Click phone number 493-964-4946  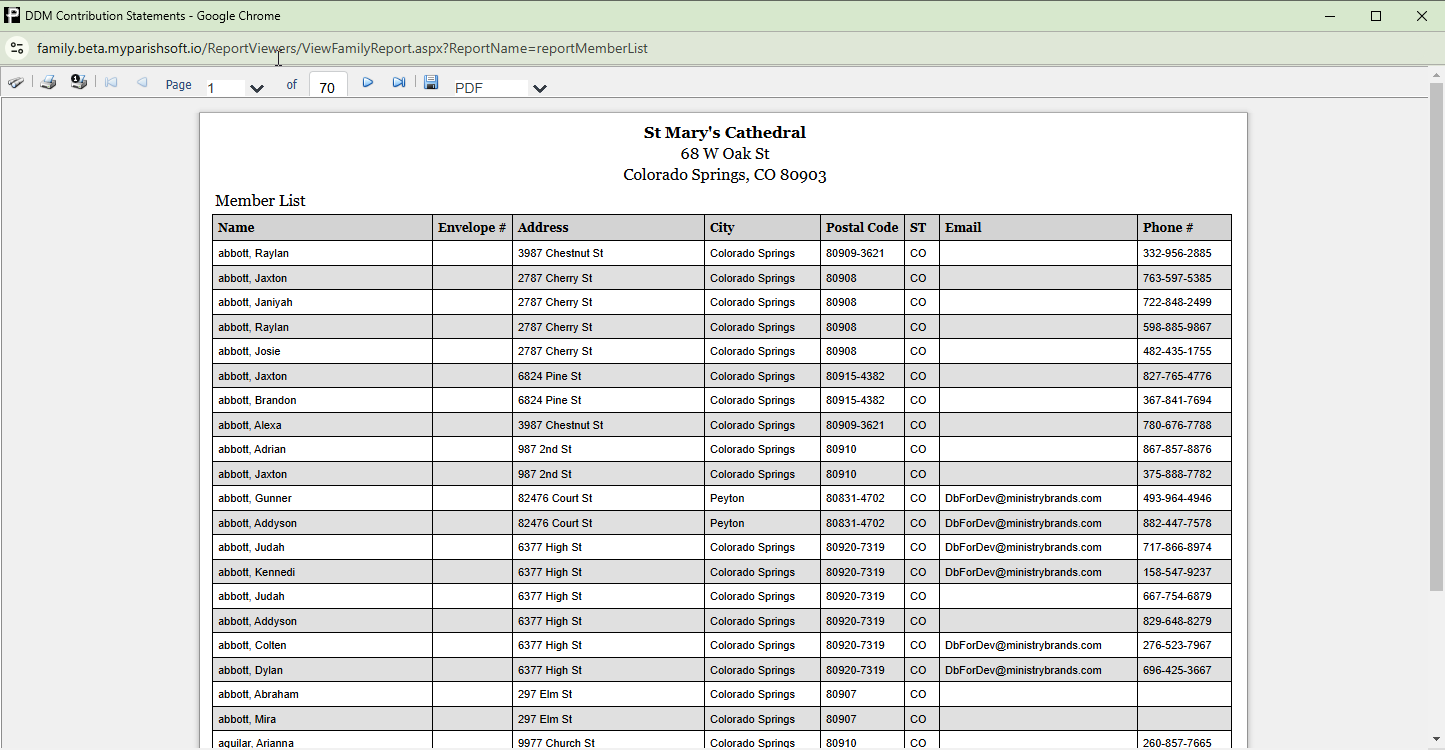click(x=1177, y=499)
